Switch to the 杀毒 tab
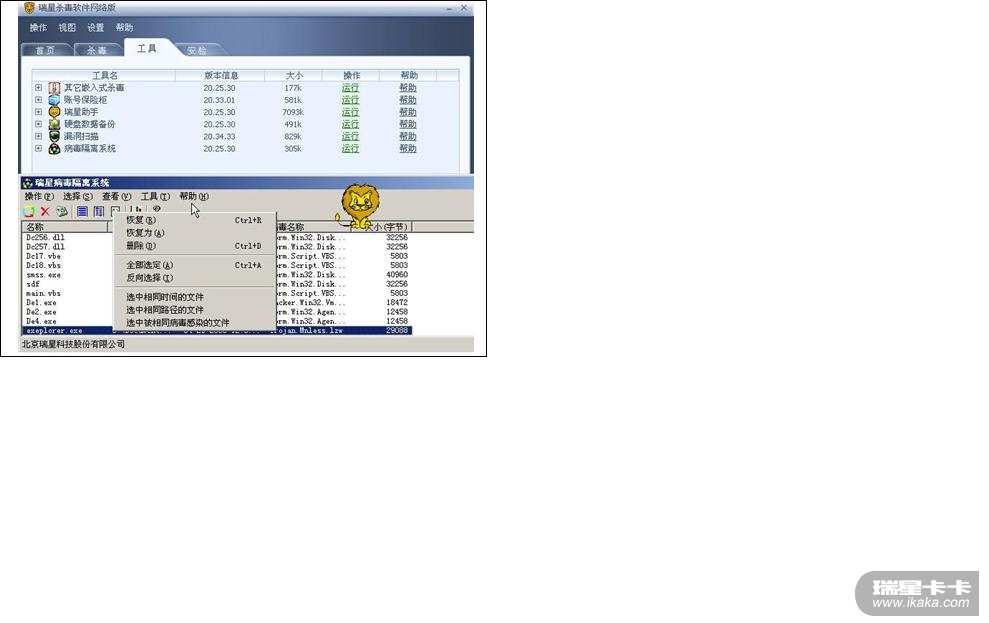This screenshot has width=989, height=623. (x=97, y=50)
